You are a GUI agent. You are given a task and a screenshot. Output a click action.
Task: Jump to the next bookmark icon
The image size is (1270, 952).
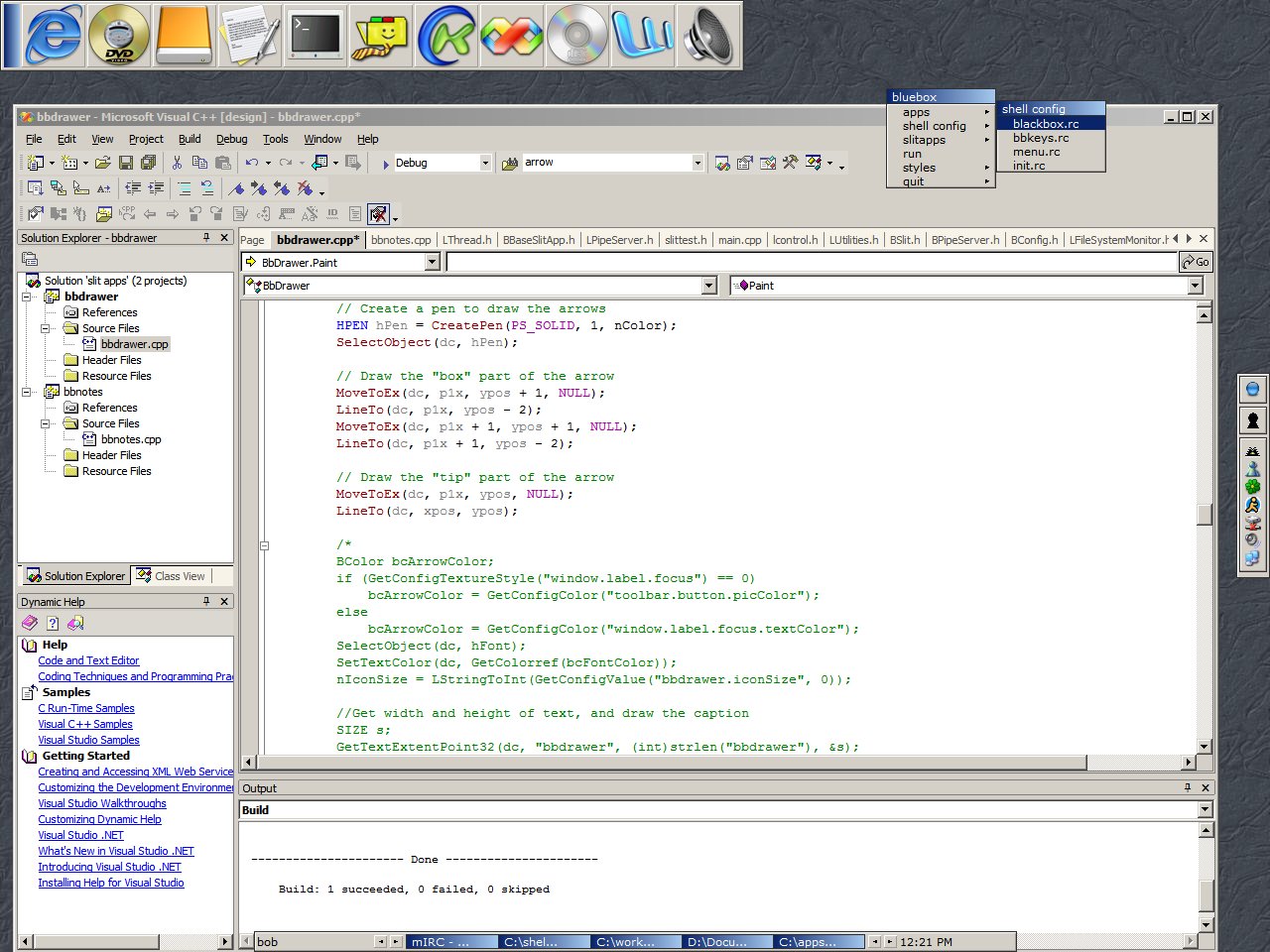pyautogui.click(x=259, y=188)
